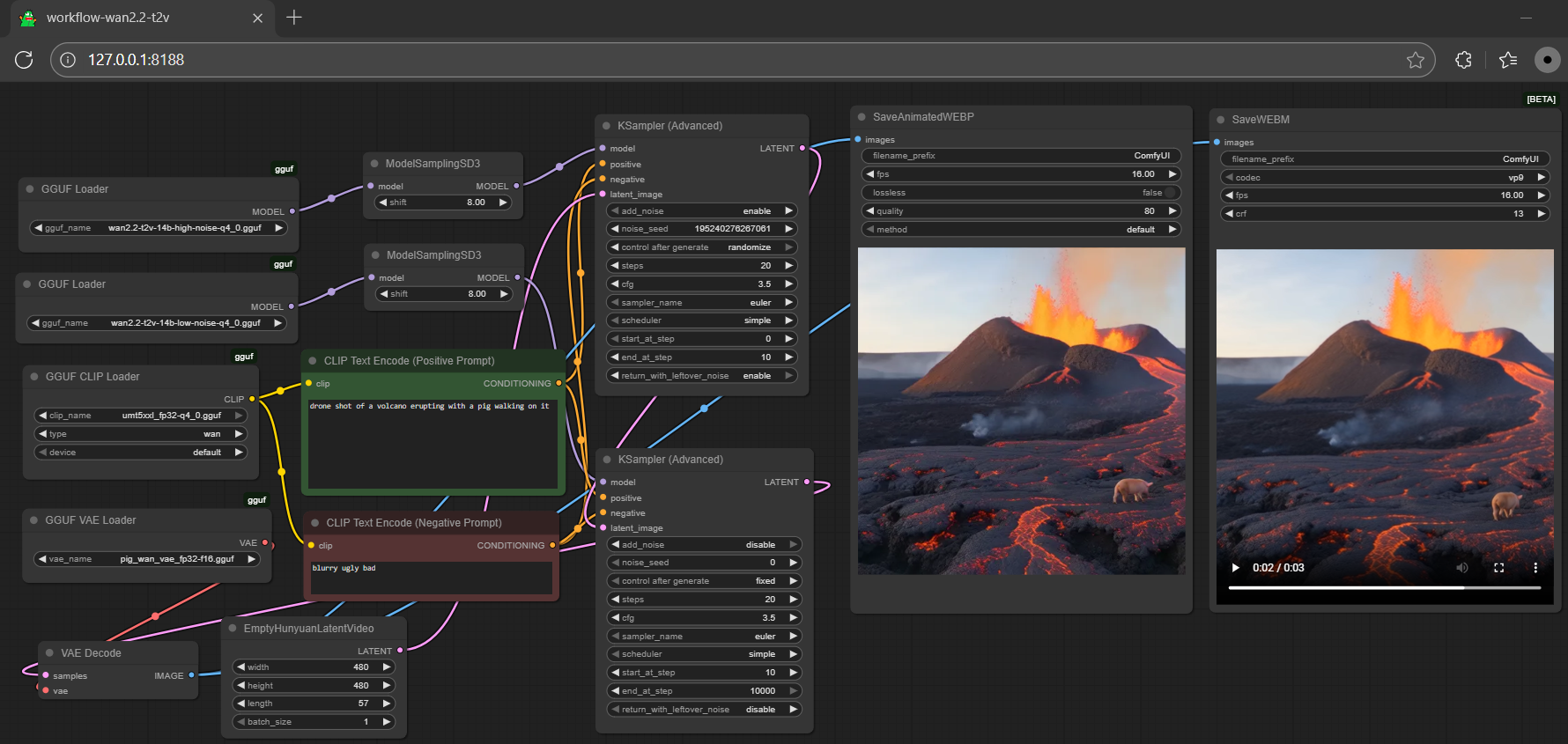Collapse the VAE Decode node via its dot

coord(49,653)
